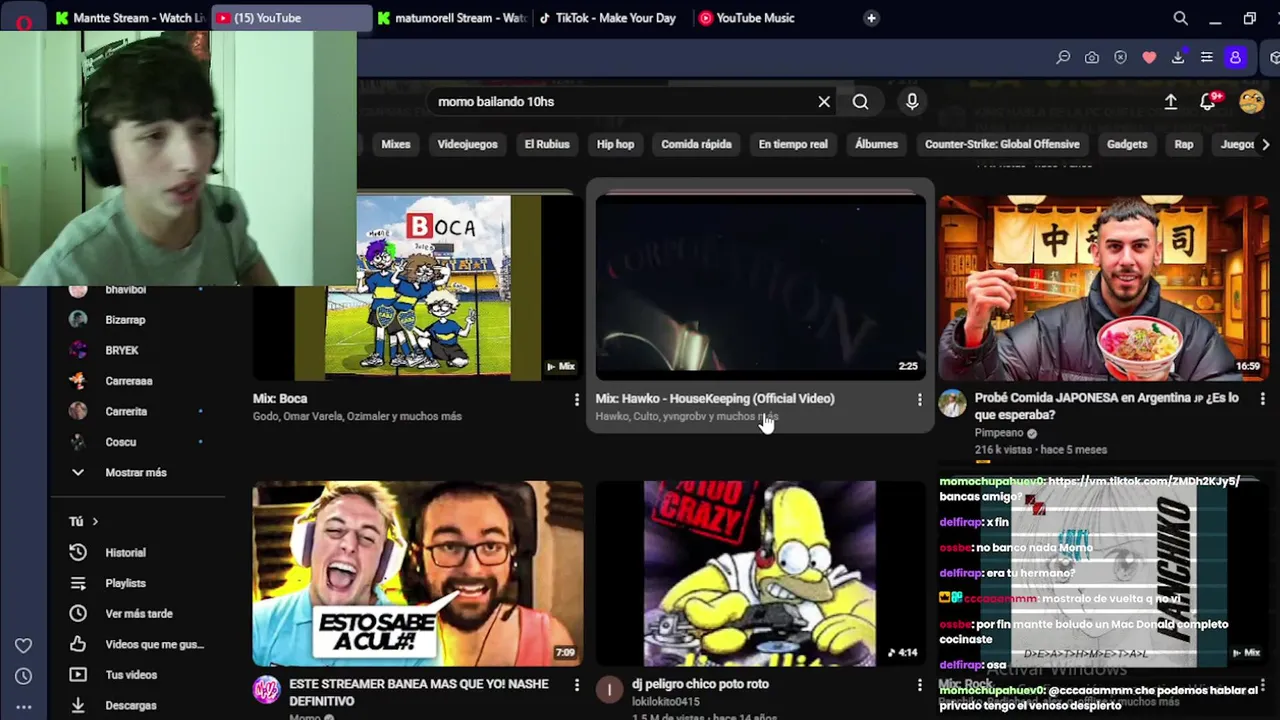The image size is (1280, 720).
Task: Select the Gadgets filter chip
Action: [x=1127, y=144]
